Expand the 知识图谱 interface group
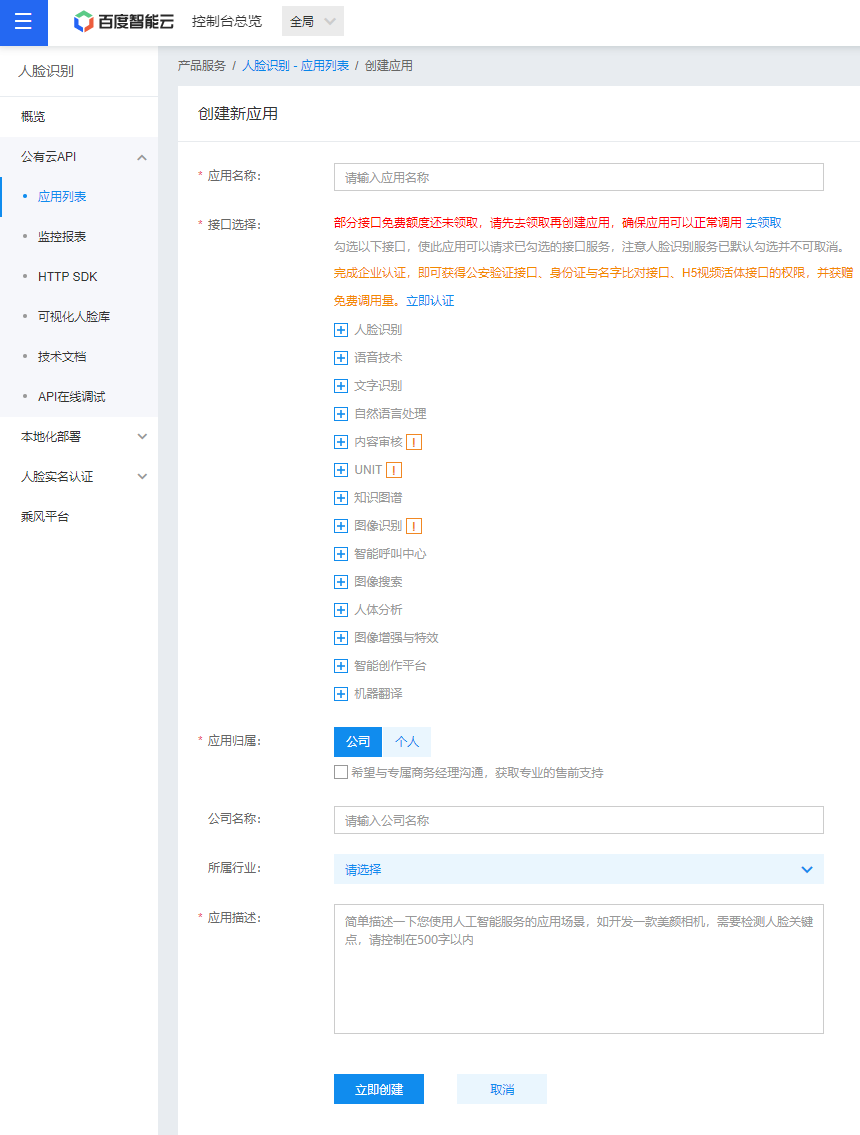The height and width of the screenshot is (1135, 860). point(341,498)
